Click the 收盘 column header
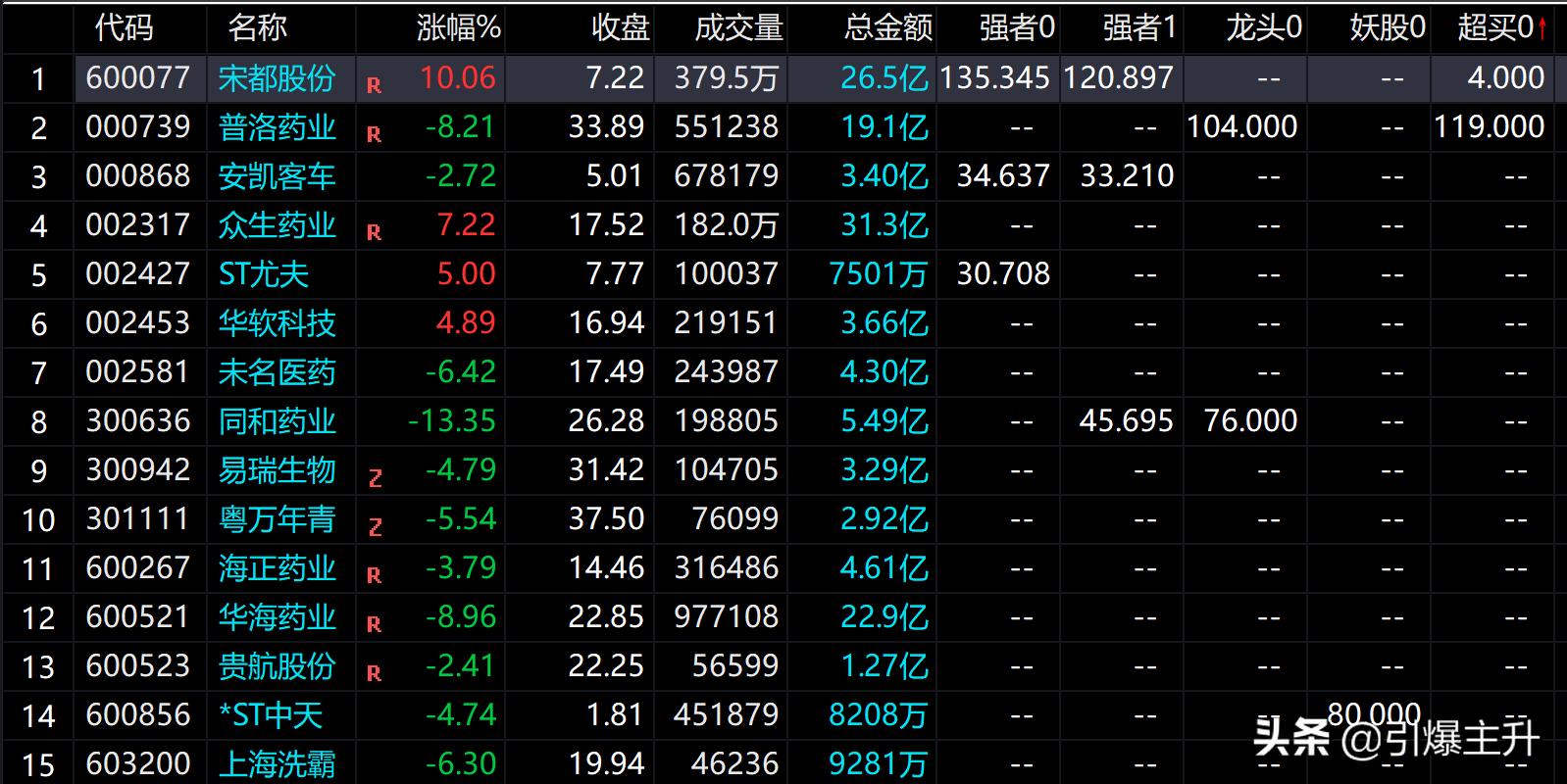This screenshot has width=1567, height=784. point(621,27)
